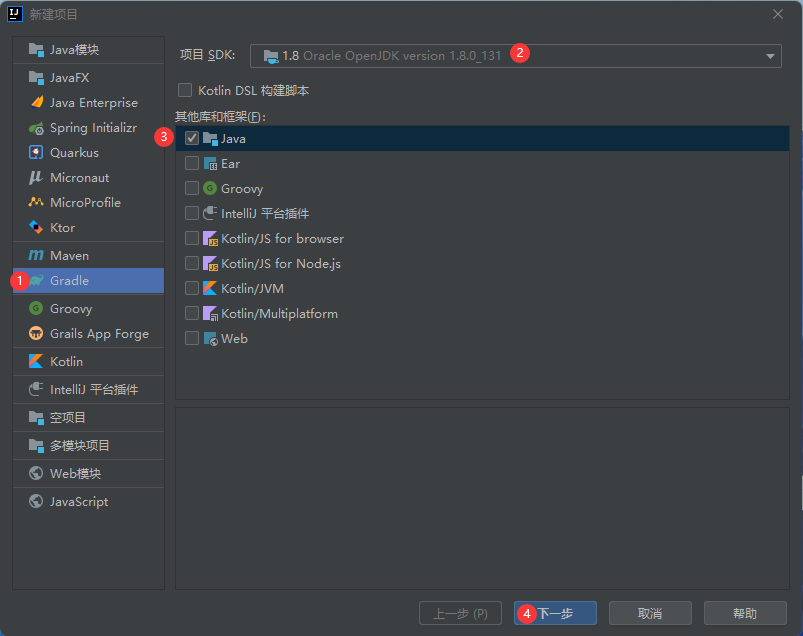Click the Grails App Forge icon
The width and height of the screenshot is (803, 636).
(x=36, y=333)
